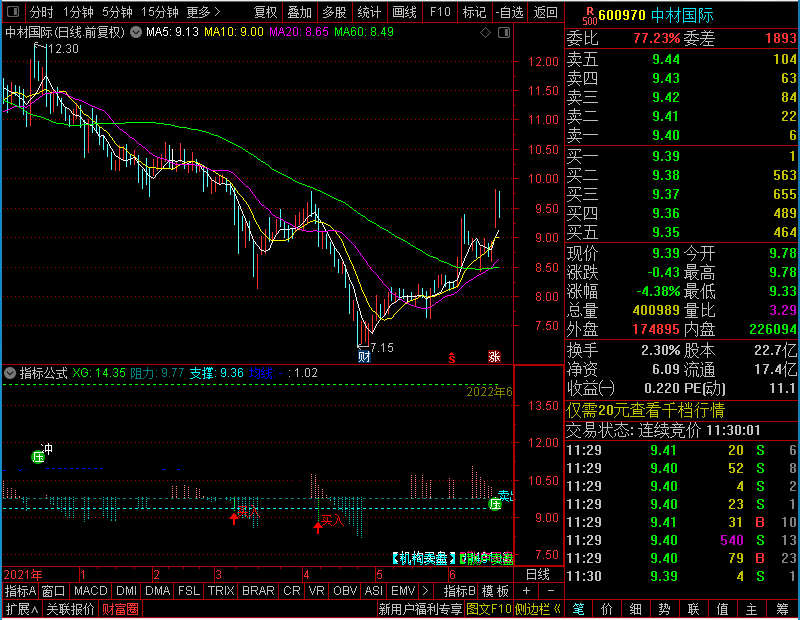Click the 财 marker below the chart low
800x620 pixels.
point(364,356)
